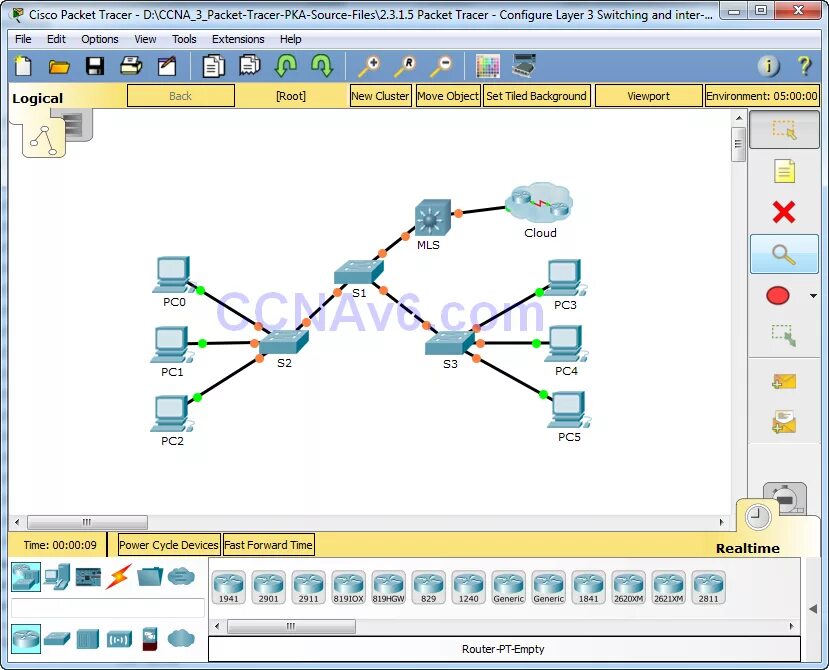Screen dimensions: 829x670
Task: Click the Print icon
Action: [x=131, y=67]
